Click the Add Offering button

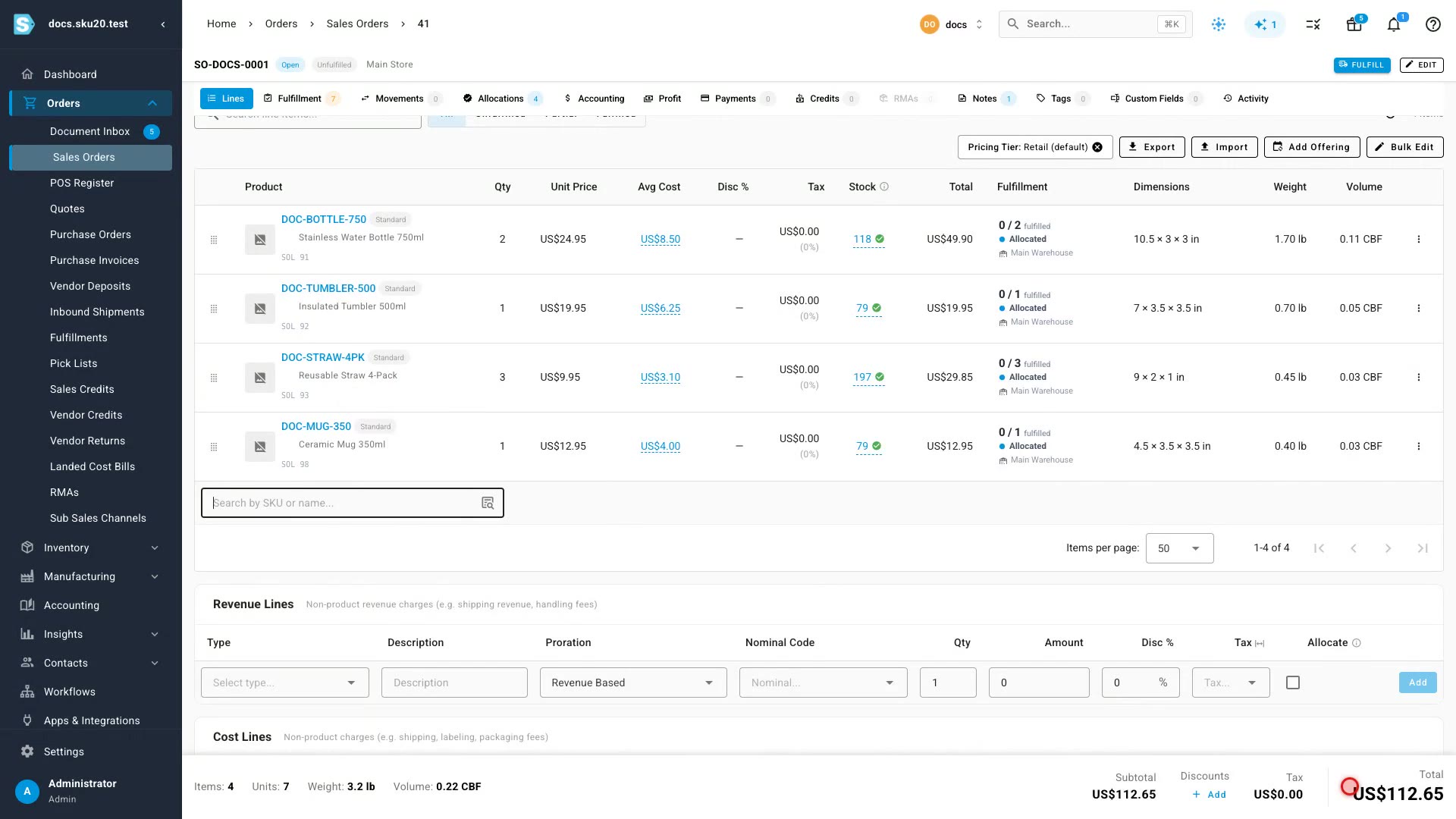coord(1311,147)
